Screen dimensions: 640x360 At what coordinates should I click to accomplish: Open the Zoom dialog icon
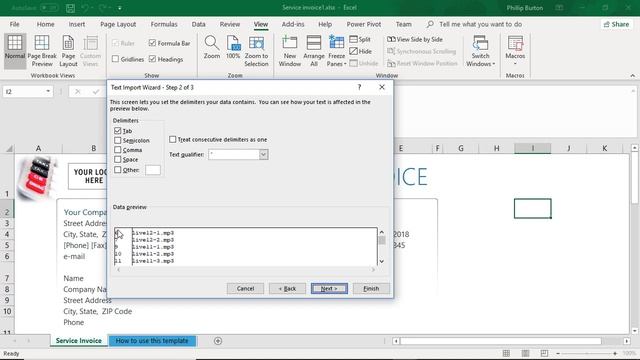click(212, 47)
